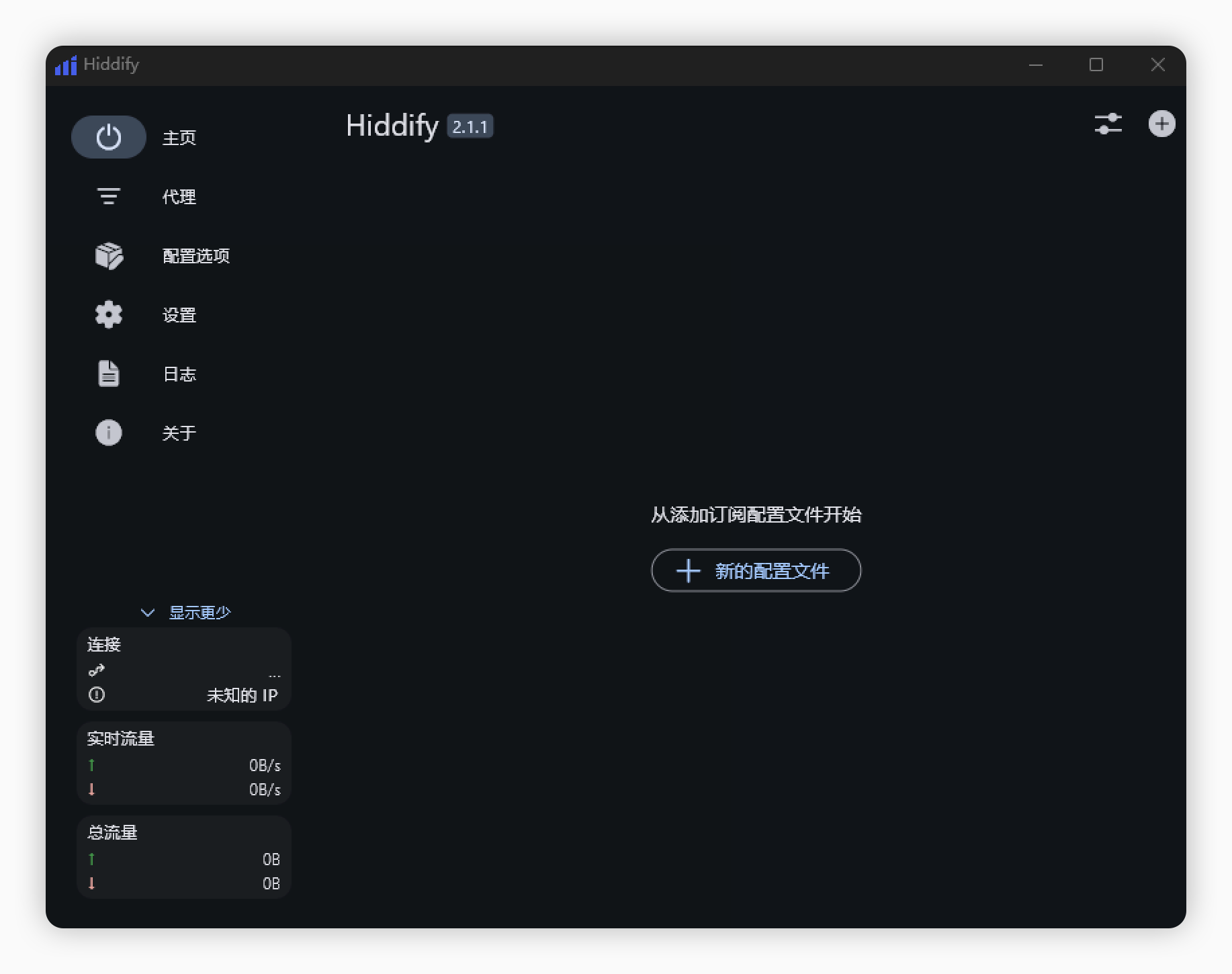This screenshot has width=1232, height=974.
Task: Click the 显示更少 text label
Action: [200, 613]
